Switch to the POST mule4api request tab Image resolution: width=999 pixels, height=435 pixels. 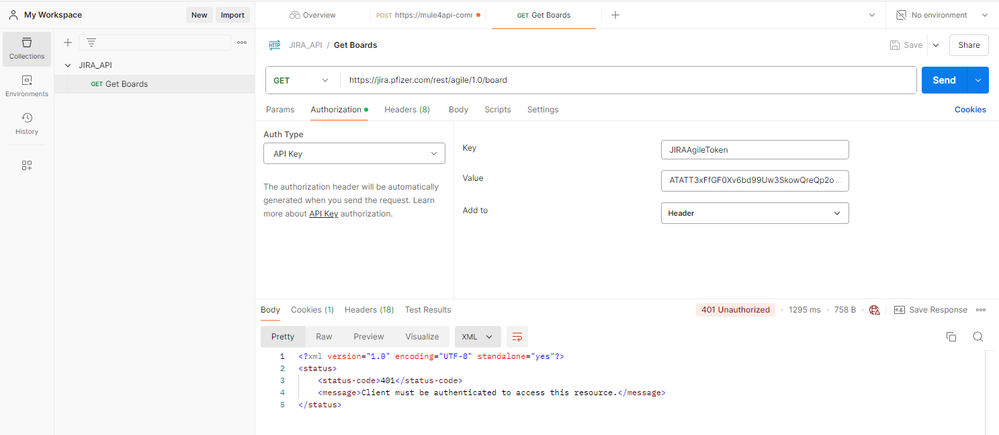click(428, 15)
